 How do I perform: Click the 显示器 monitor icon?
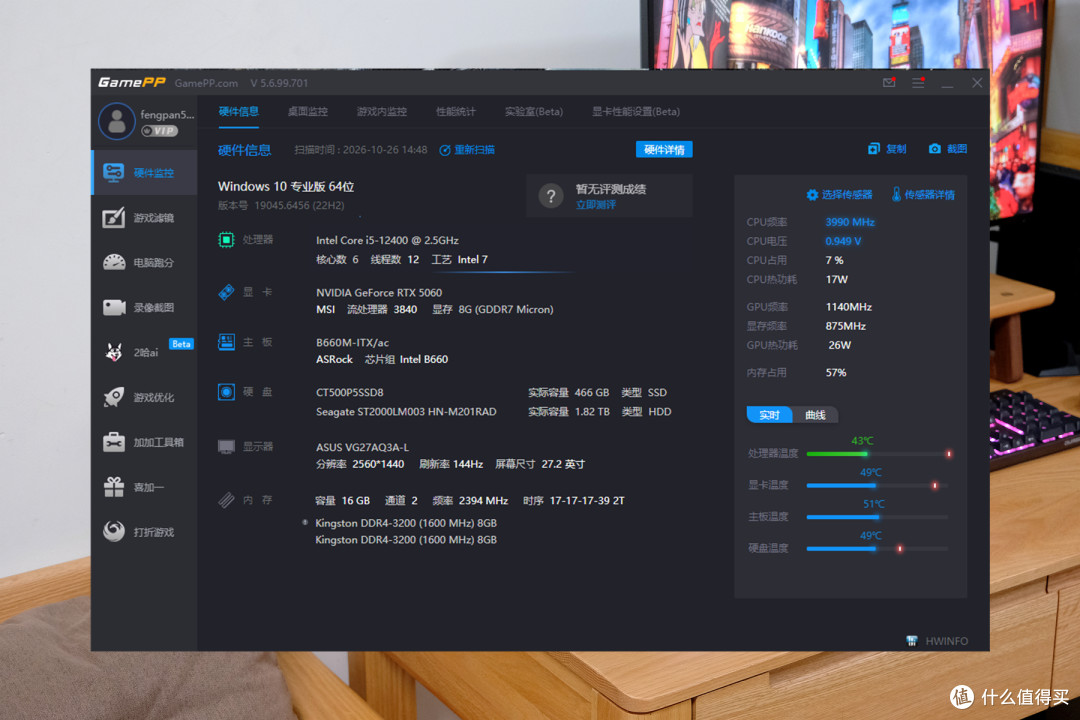(x=226, y=446)
